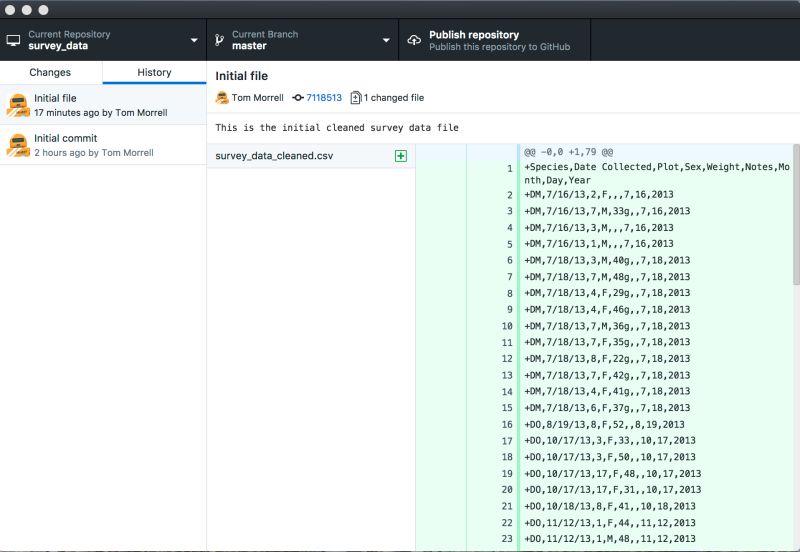Open the survey_data repository selector
Image resolution: width=800 pixels, height=552 pixels.
(x=103, y=40)
